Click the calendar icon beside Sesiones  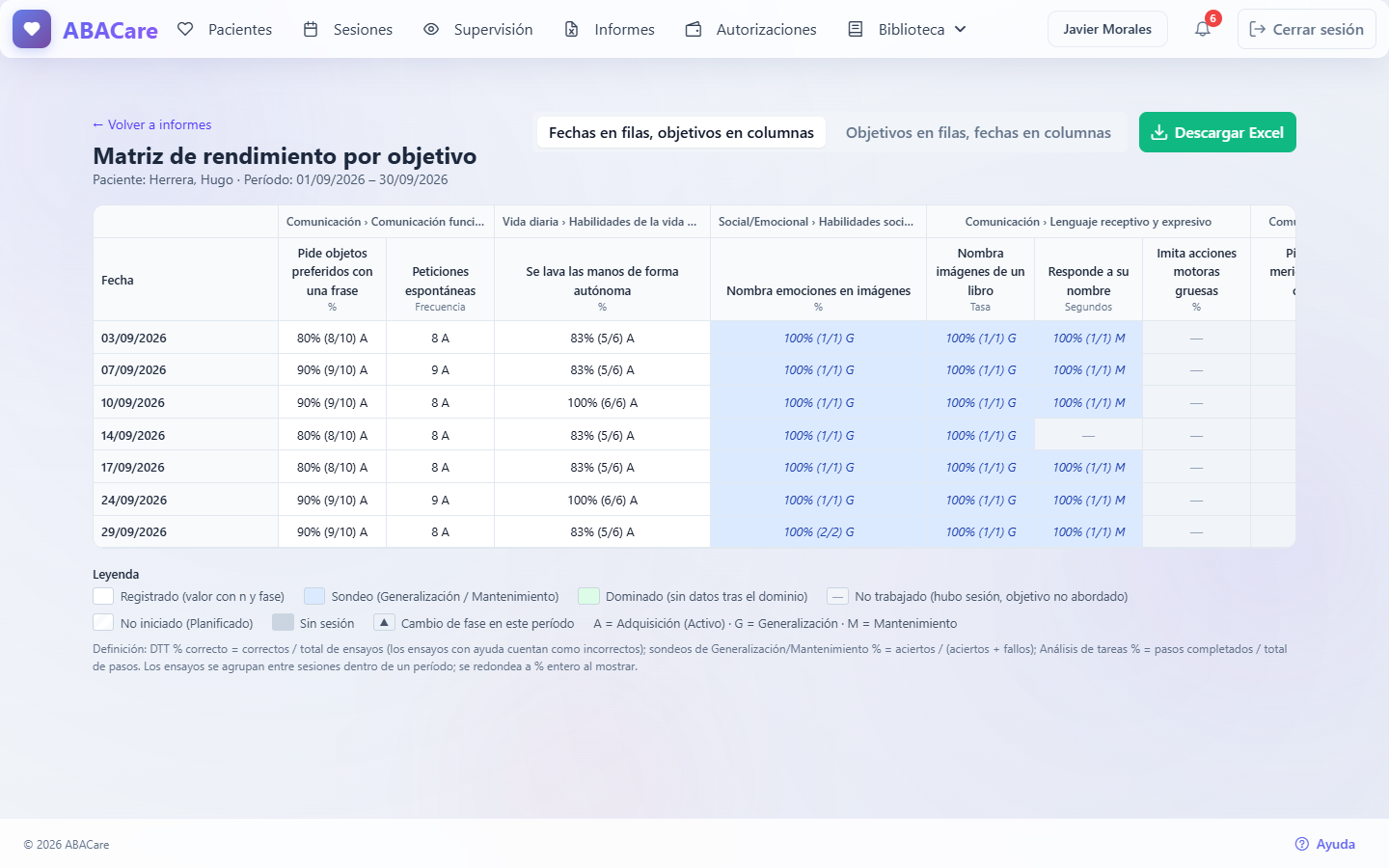(311, 29)
